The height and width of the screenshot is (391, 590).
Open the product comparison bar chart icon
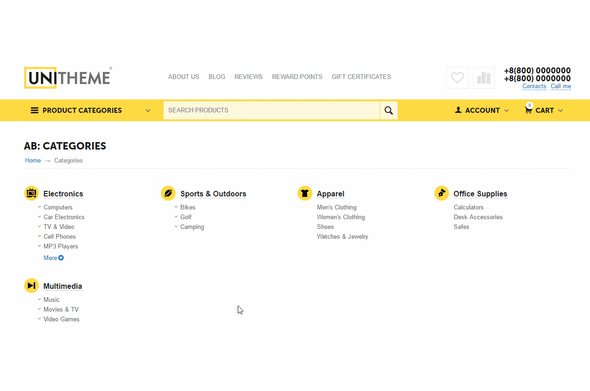[484, 78]
